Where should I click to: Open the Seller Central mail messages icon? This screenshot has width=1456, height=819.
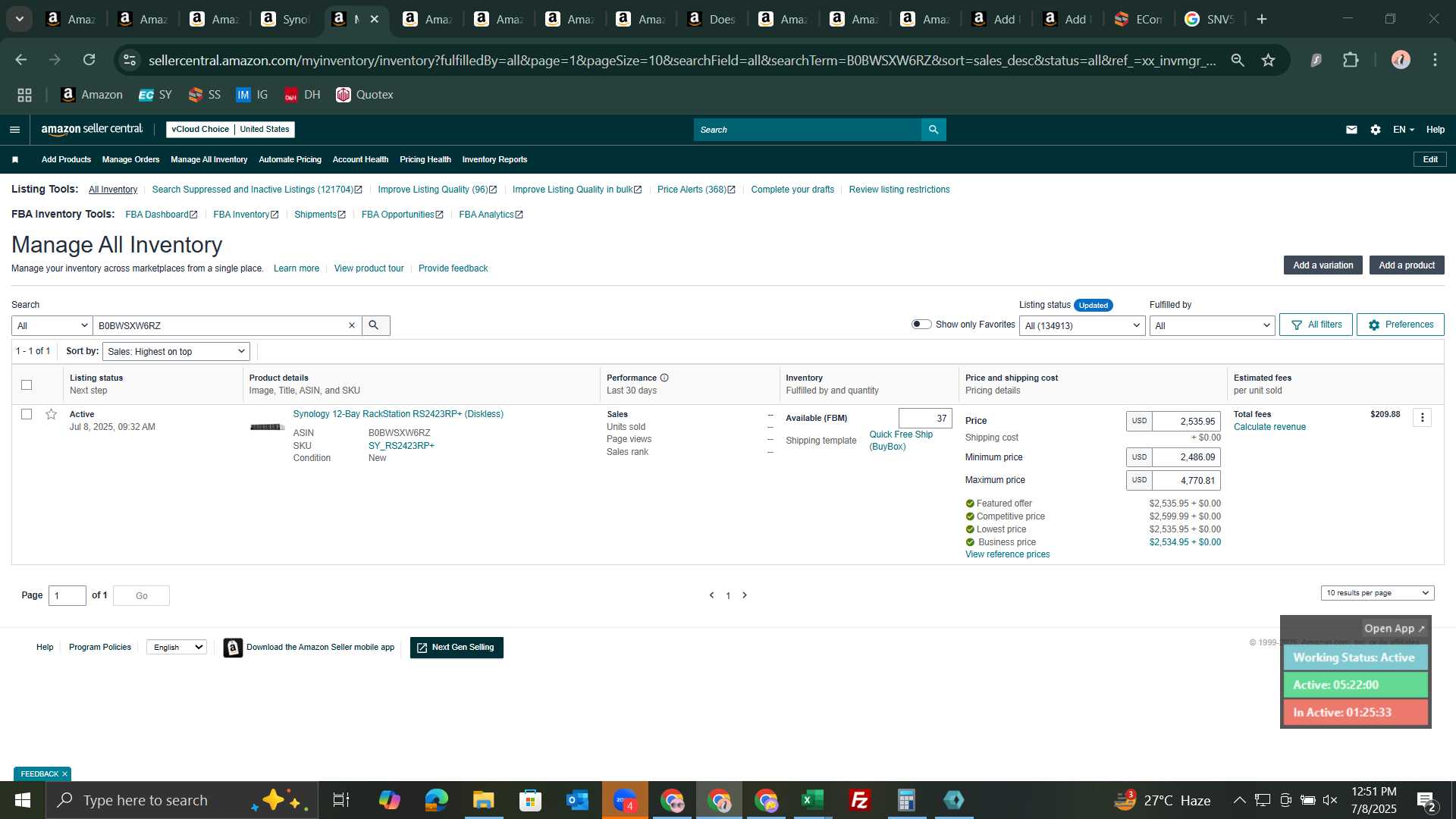[1351, 130]
